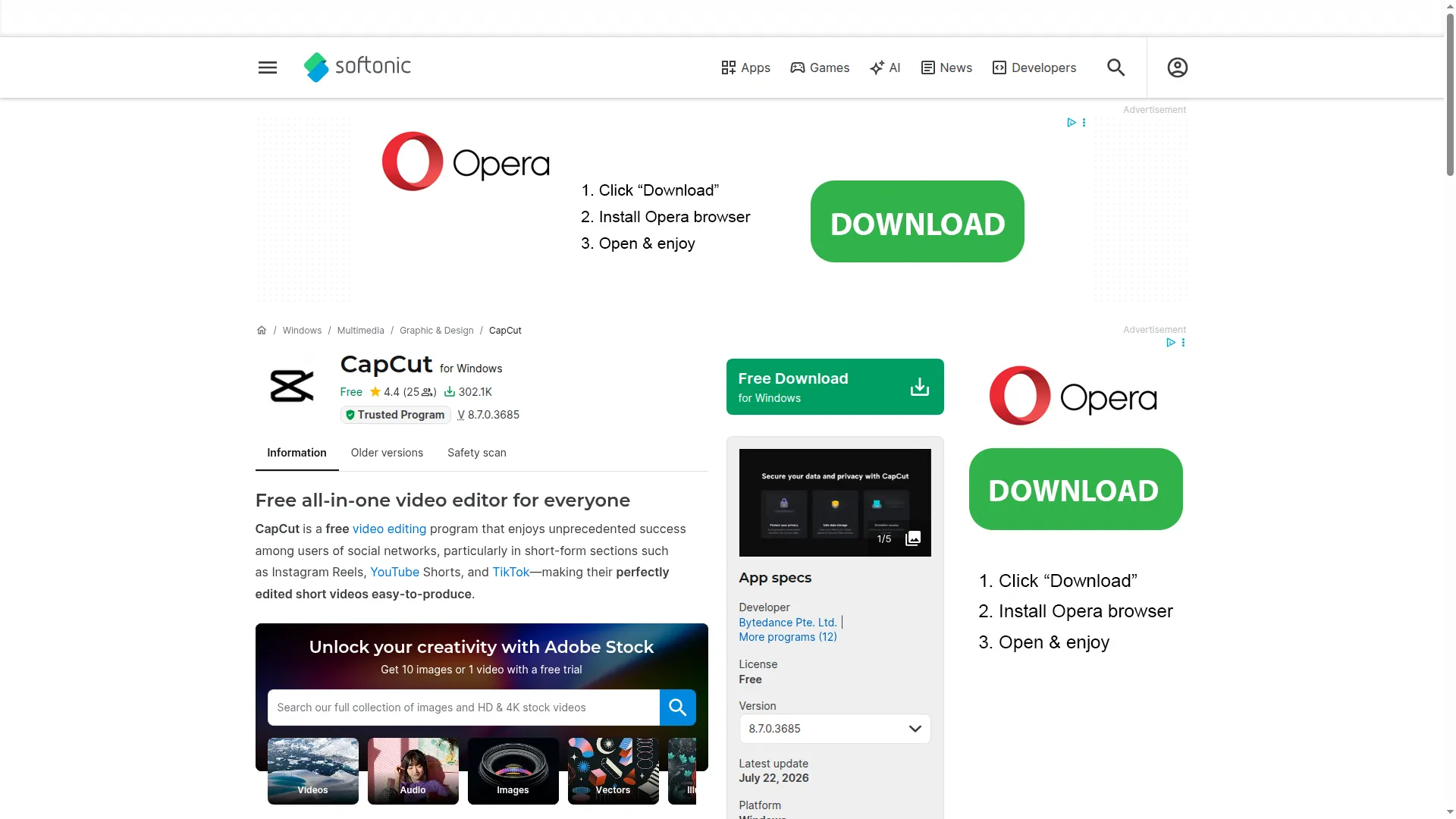Go to News in header navigation
This screenshot has height=819, width=1456.
click(946, 67)
